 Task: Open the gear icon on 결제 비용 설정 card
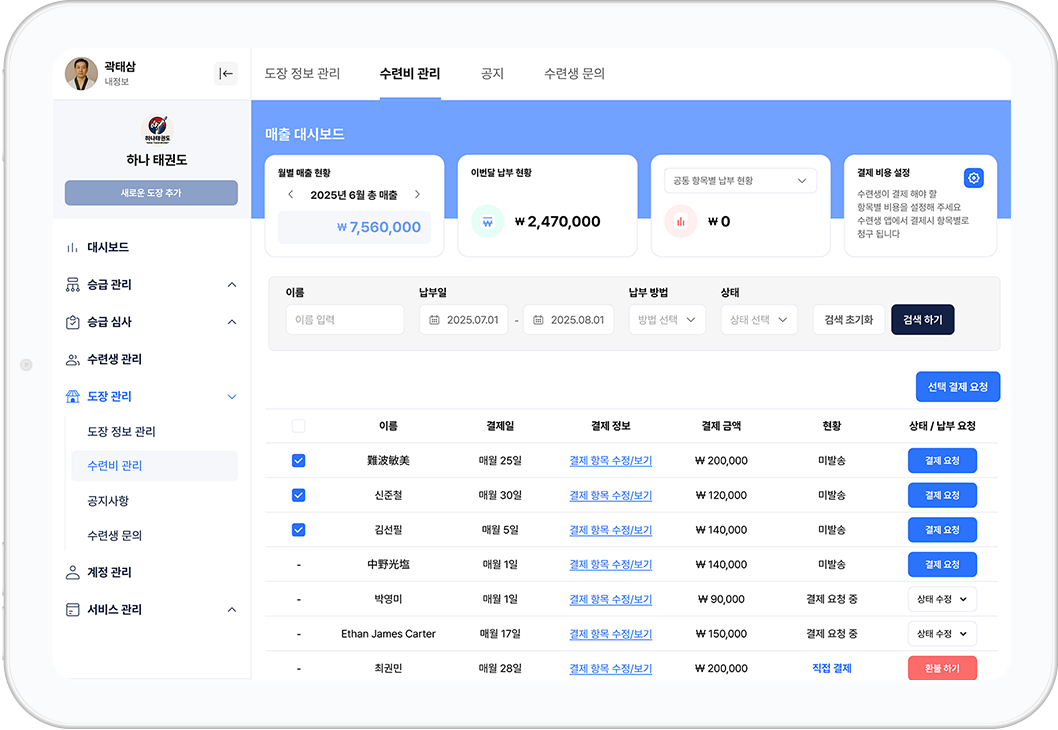(973, 177)
